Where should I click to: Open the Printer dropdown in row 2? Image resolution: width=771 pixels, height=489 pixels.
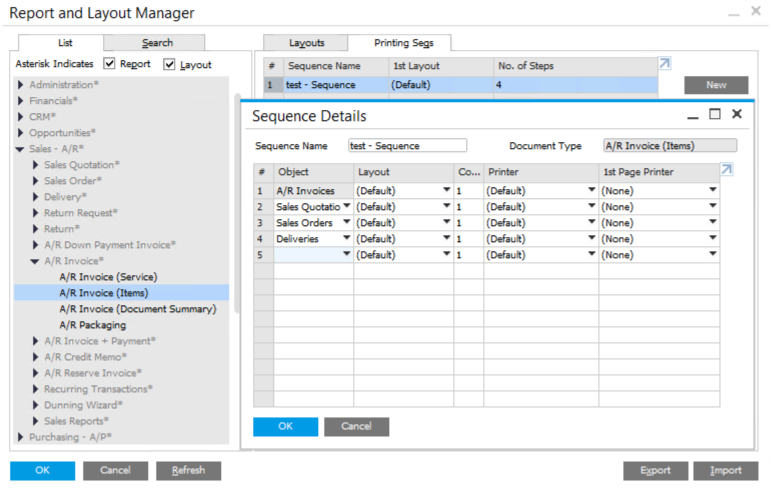tap(593, 207)
